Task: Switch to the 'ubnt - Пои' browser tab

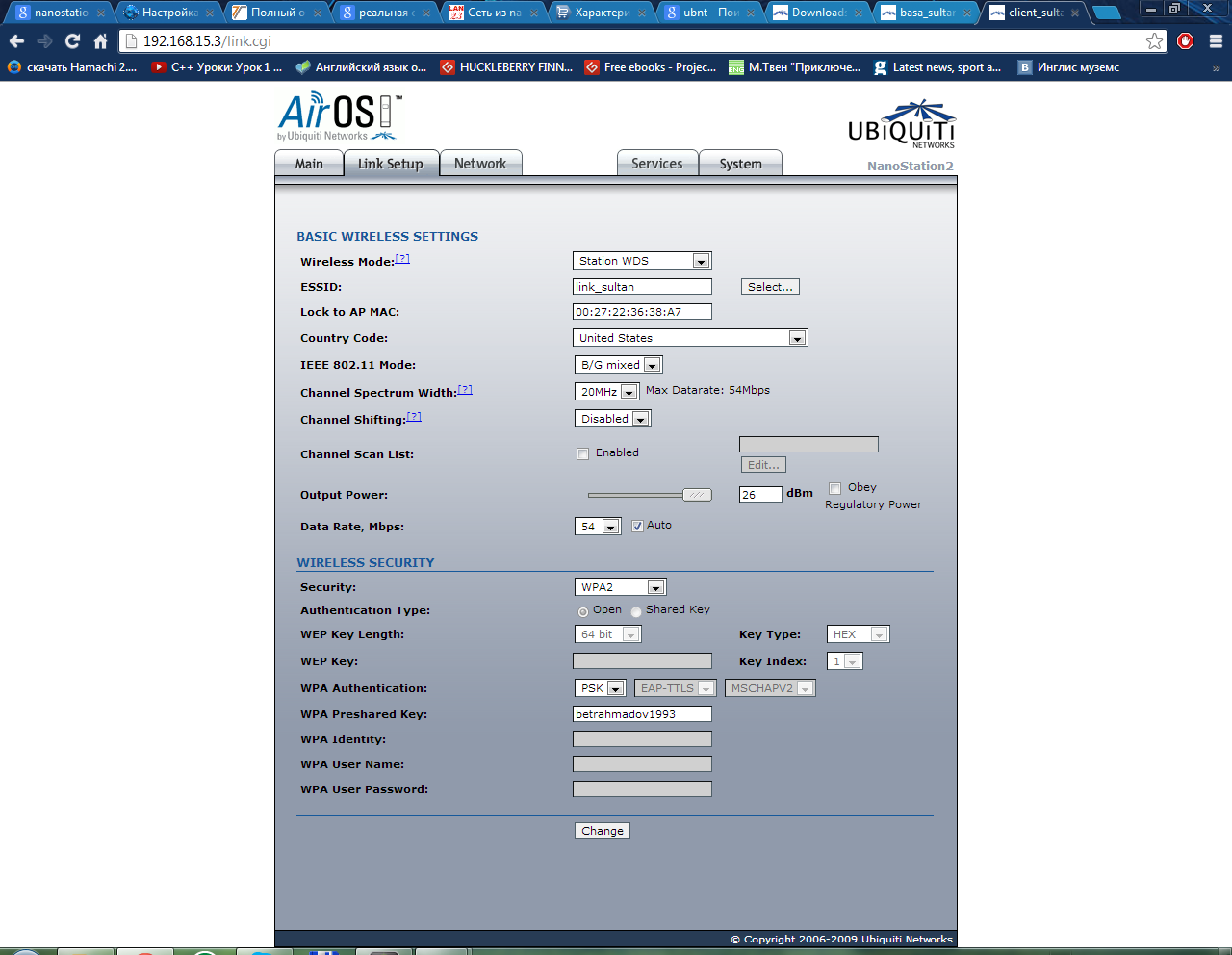Action: 710,13
